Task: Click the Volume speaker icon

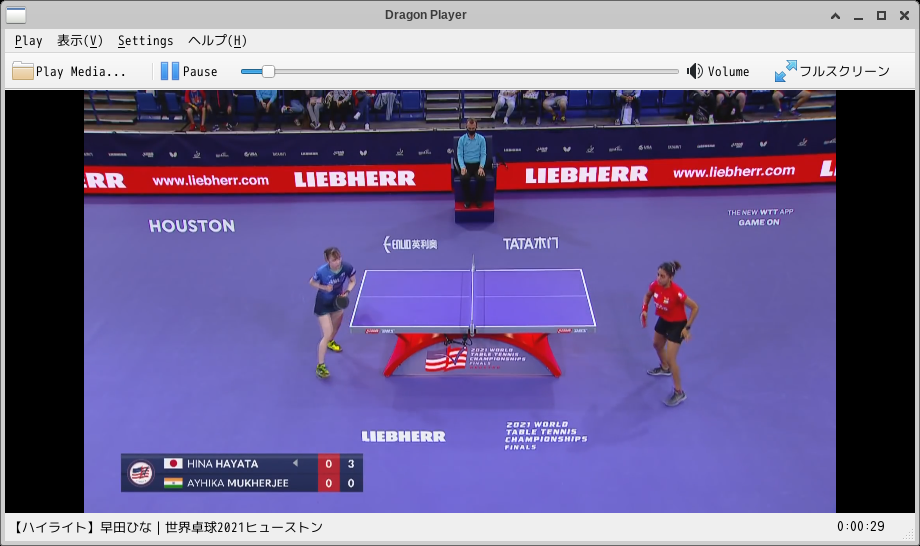Action: (x=695, y=71)
